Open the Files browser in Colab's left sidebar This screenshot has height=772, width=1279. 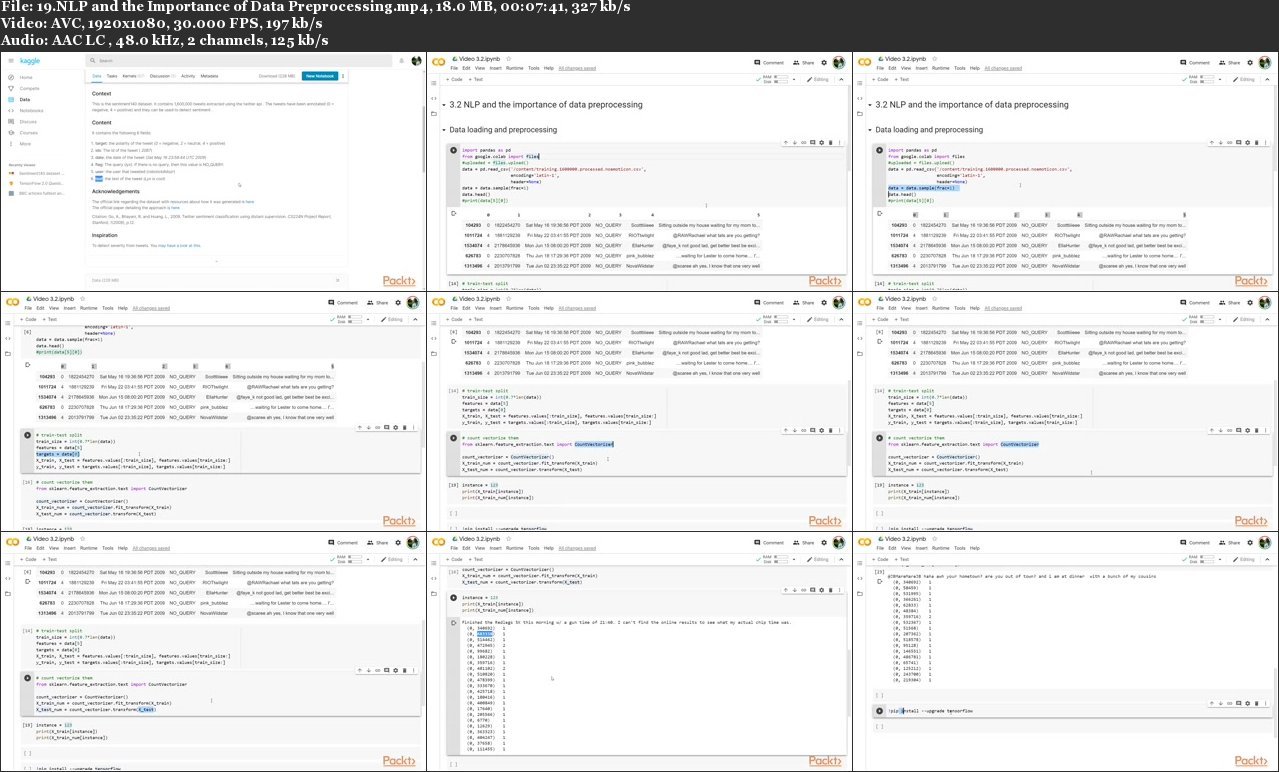[432, 111]
